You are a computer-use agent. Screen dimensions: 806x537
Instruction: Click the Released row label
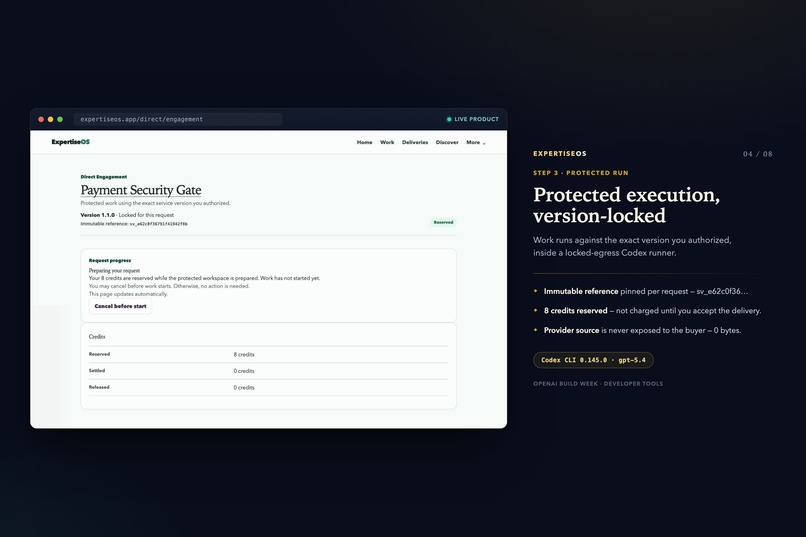point(99,387)
